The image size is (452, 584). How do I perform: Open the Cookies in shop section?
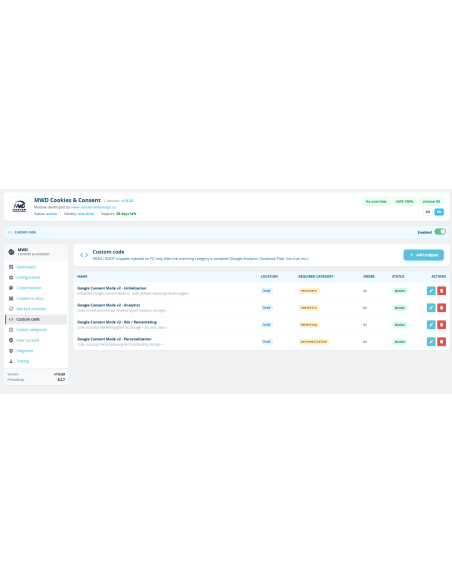(x=30, y=298)
